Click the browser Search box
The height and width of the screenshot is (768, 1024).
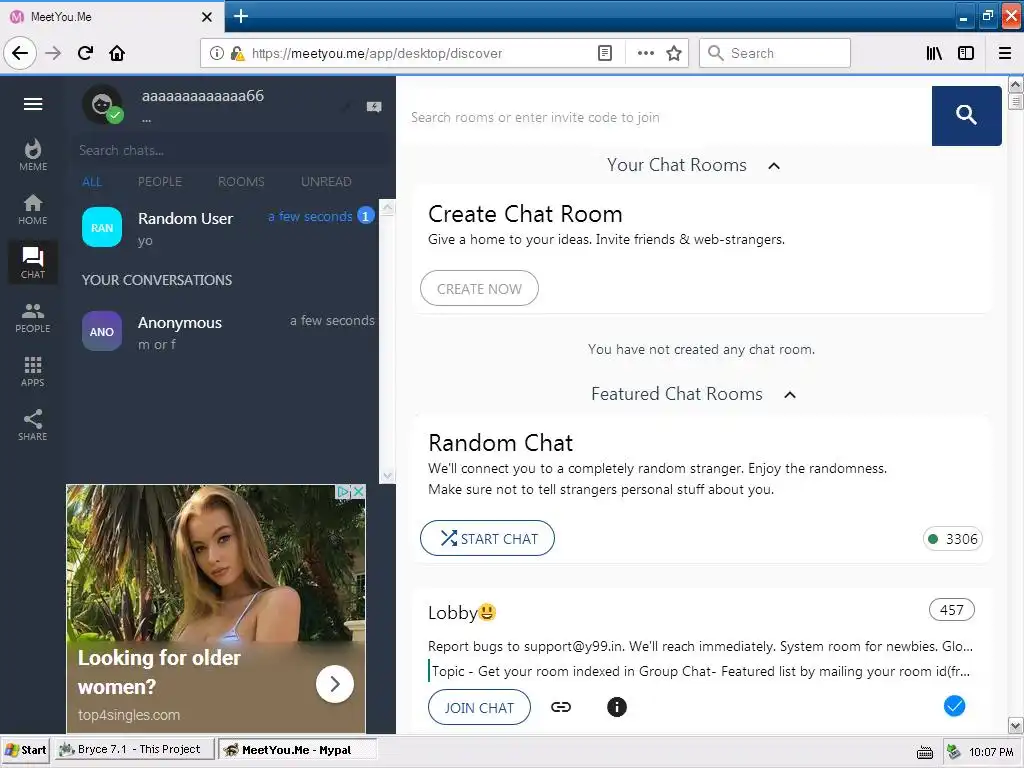tap(775, 53)
